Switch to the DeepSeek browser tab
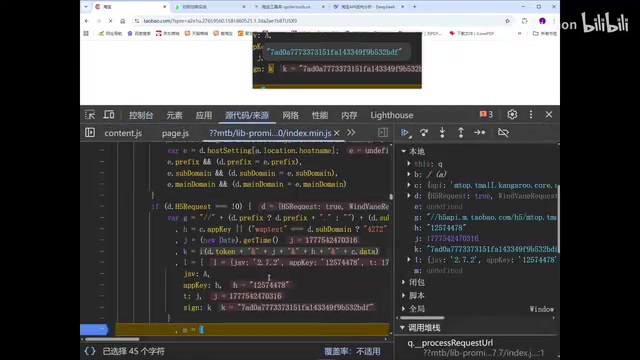The width and height of the screenshot is (640, 360). click(x=368, y=7)
